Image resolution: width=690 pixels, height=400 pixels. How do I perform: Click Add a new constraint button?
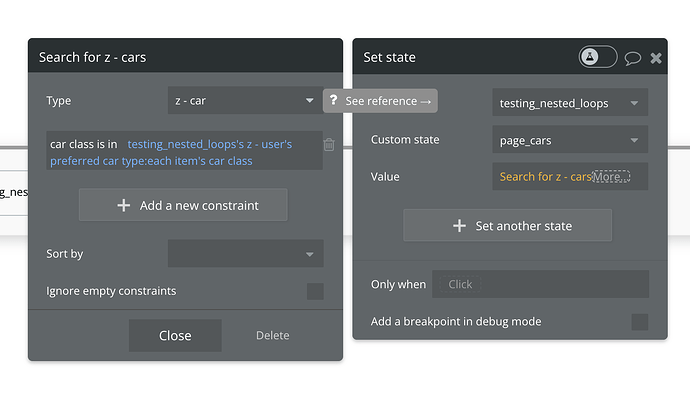pos(183,205)
